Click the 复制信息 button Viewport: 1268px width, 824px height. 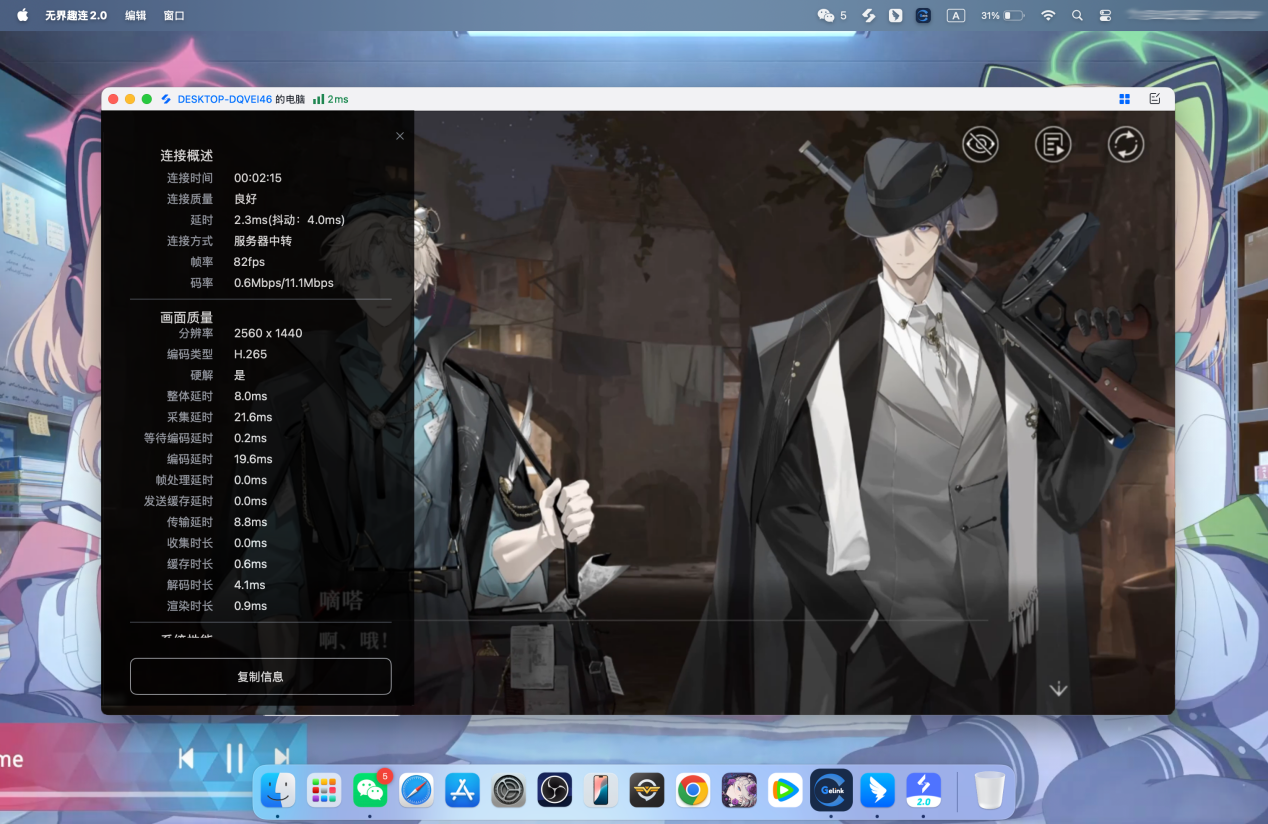click(x=260, y=676)
